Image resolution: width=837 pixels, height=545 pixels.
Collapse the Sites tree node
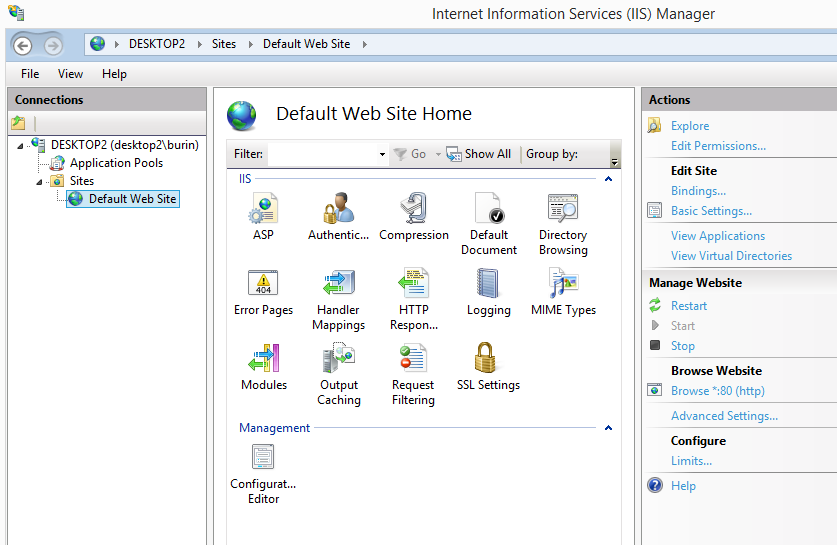[x=40, y=181]
